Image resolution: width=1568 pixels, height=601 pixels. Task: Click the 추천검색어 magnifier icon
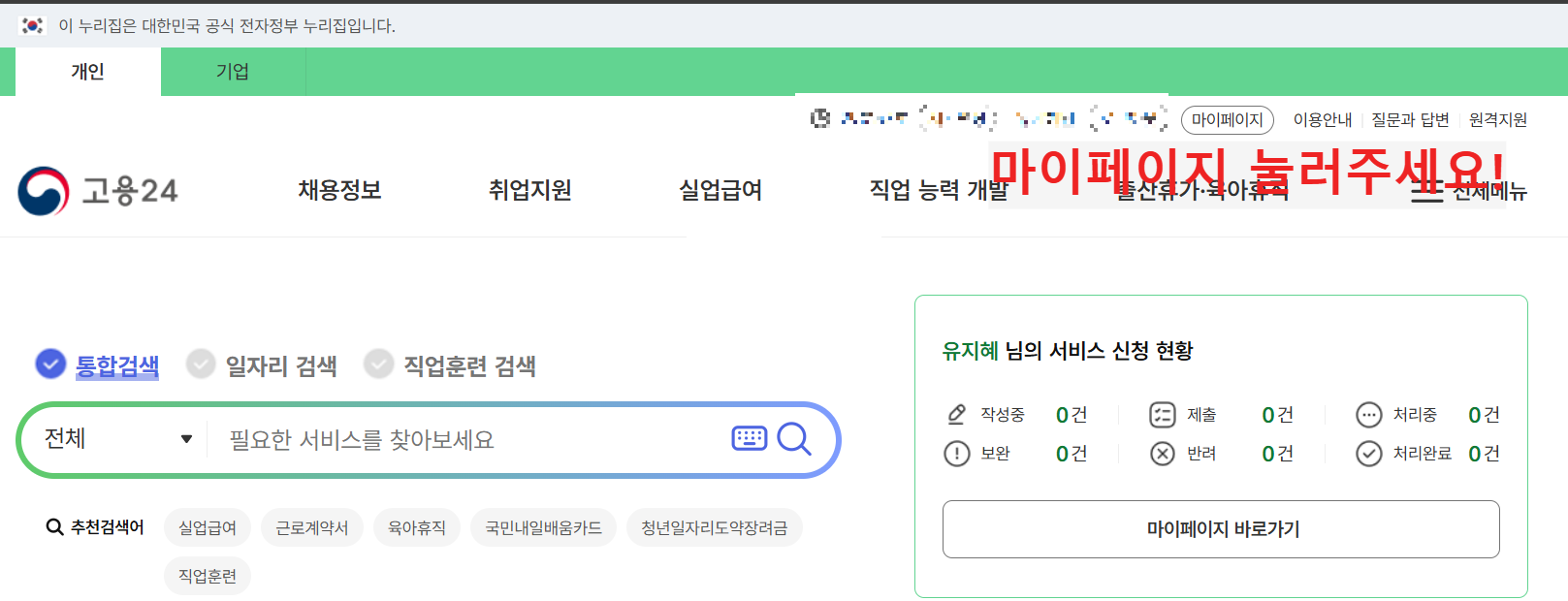click(x=55, y=527)
